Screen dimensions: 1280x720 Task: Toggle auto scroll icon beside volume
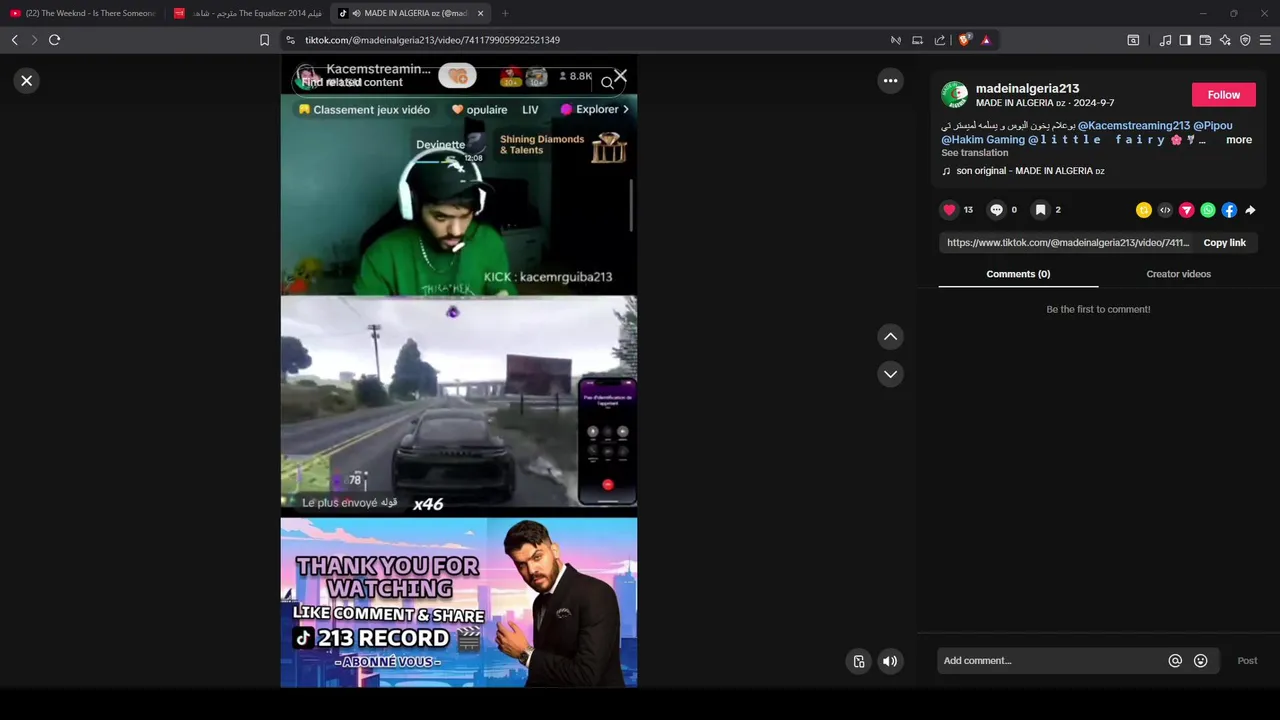[858, 661]
